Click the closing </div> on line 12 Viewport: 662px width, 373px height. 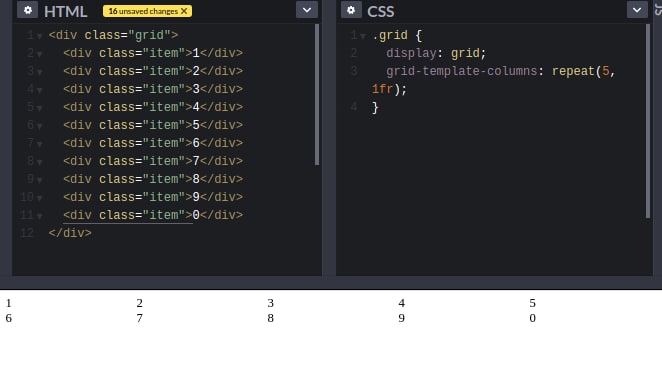point(70,233)
